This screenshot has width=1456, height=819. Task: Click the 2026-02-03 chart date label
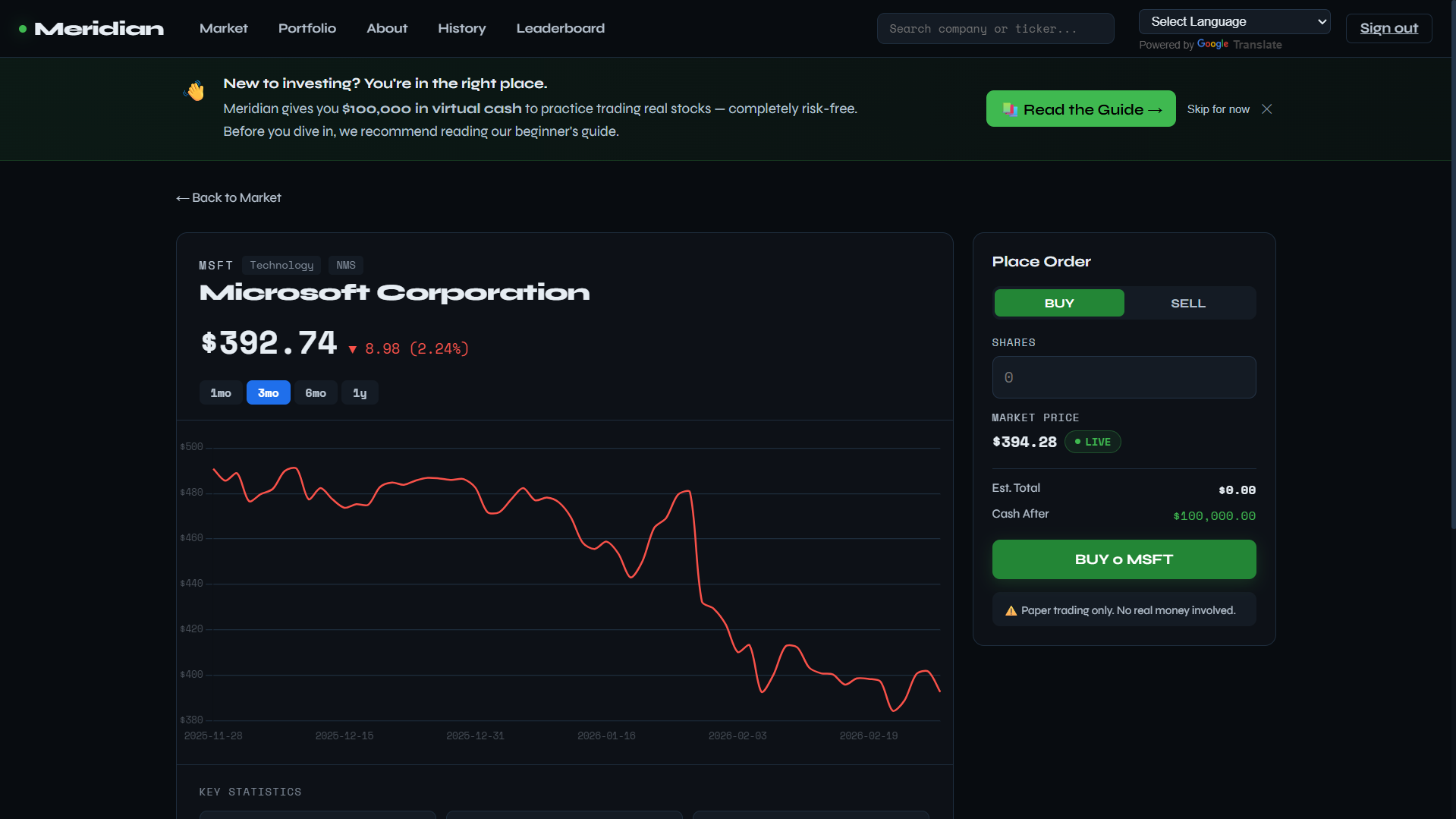tap(737, 736)
